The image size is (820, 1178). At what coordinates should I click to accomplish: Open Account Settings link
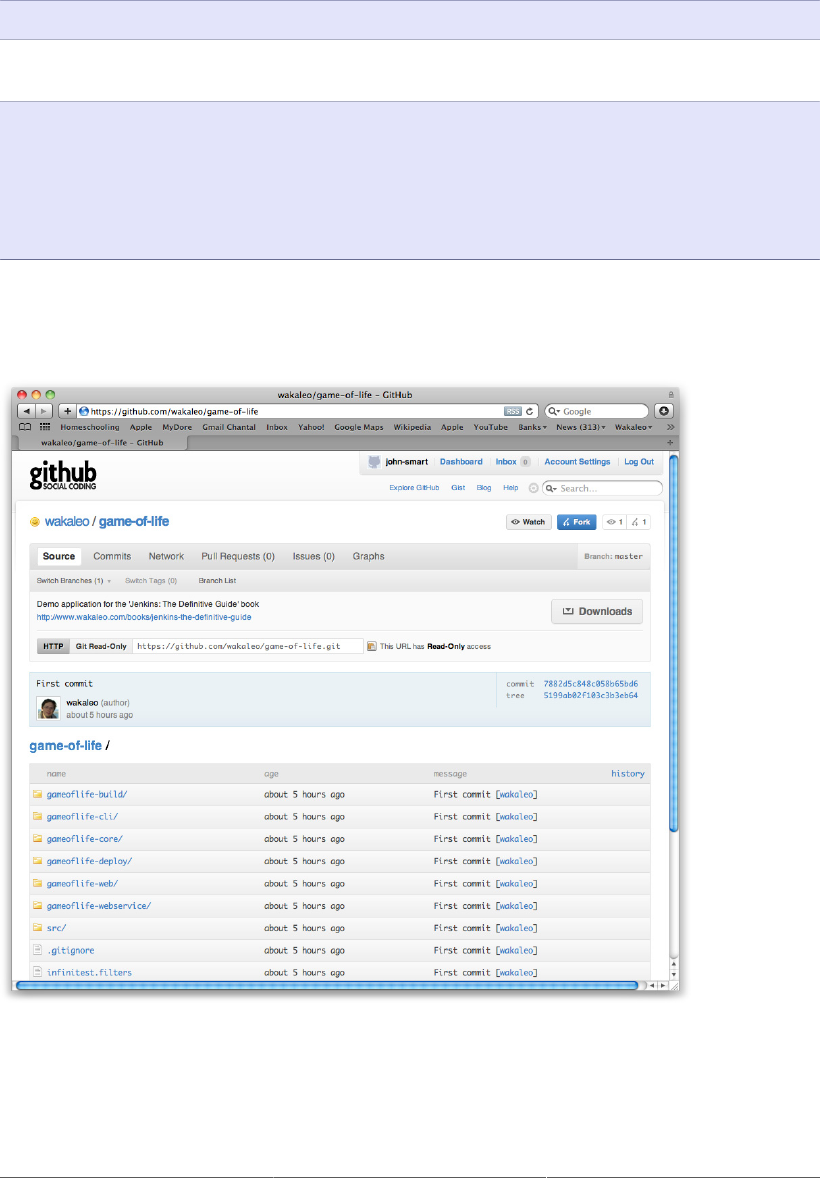577,462
